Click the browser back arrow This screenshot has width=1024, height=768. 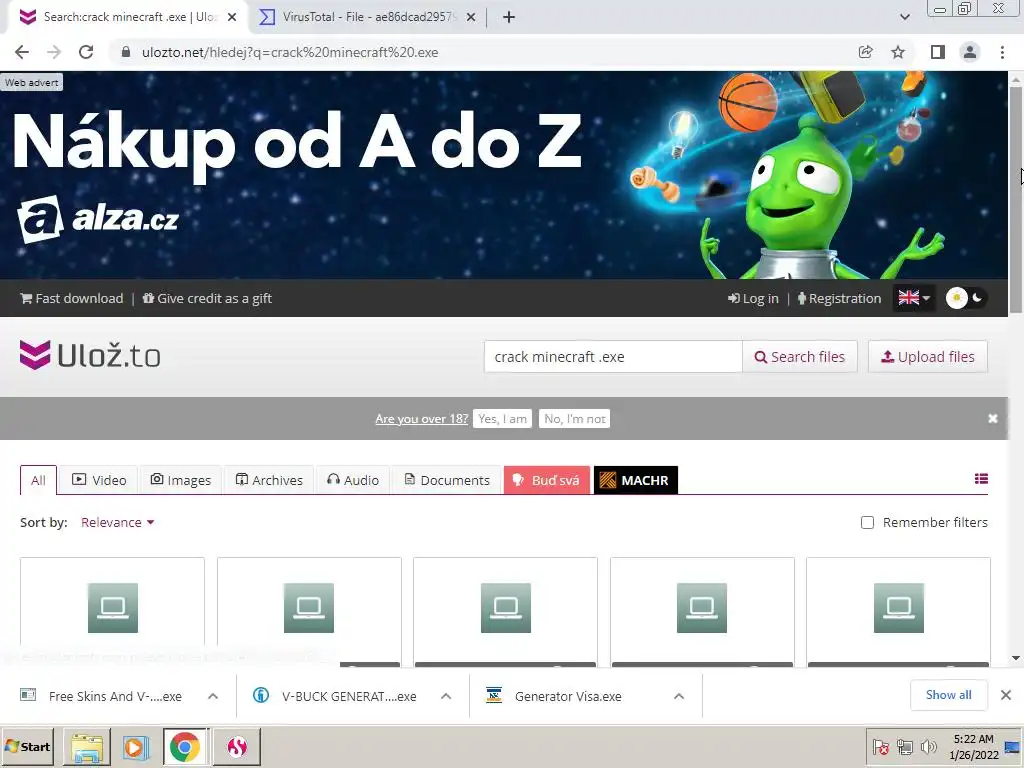(22, 52)
